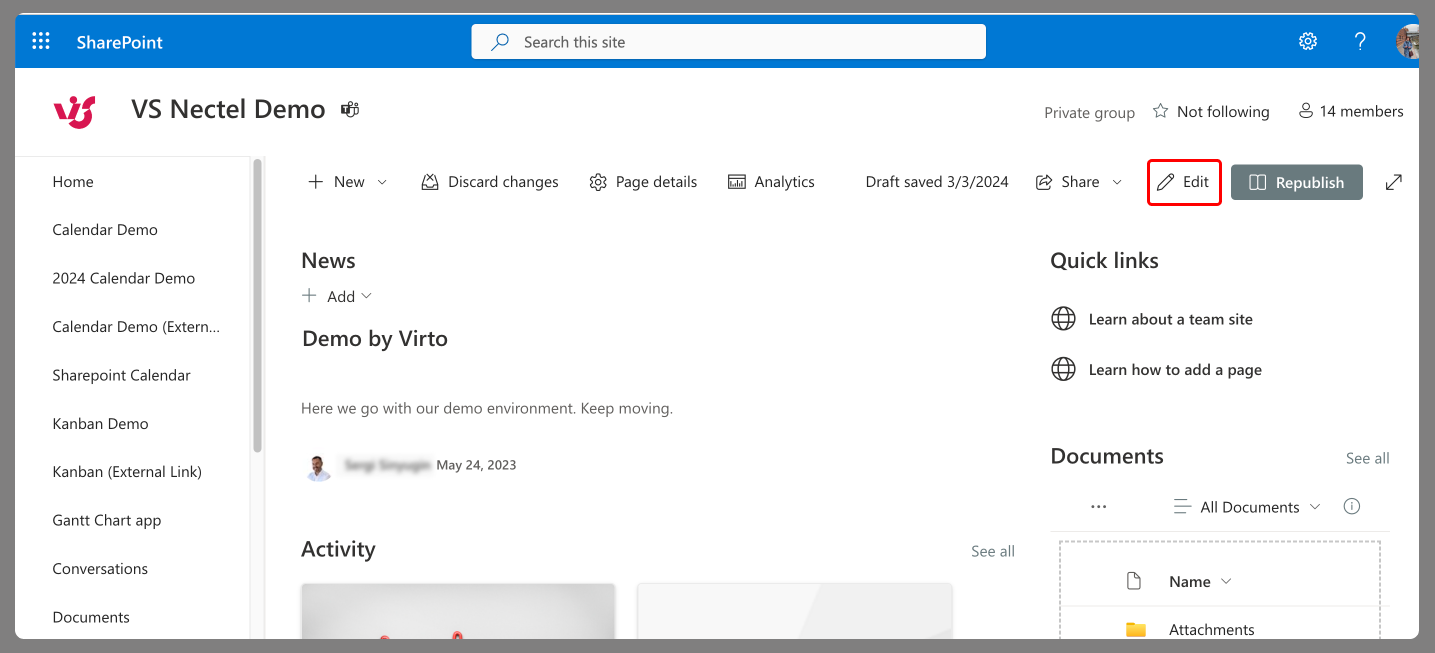This screenshot has width=1435, height=653.
Task: Click the Attachments folder icon
Action: [x=1135, y=629]
